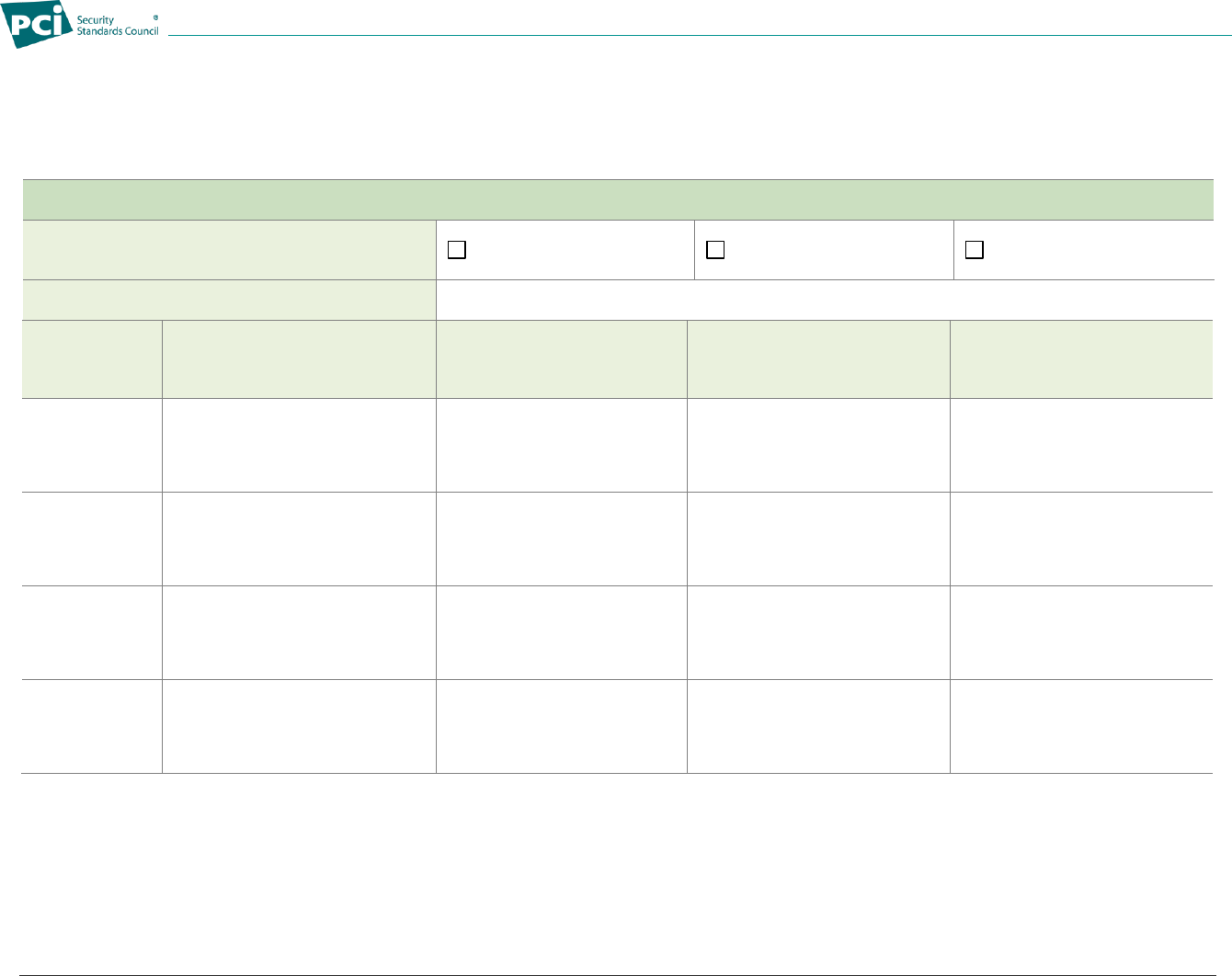Click second white row's fourth-column cell
The width and height of the screenshot is (1232, 976).
click(x=818, y=539)
